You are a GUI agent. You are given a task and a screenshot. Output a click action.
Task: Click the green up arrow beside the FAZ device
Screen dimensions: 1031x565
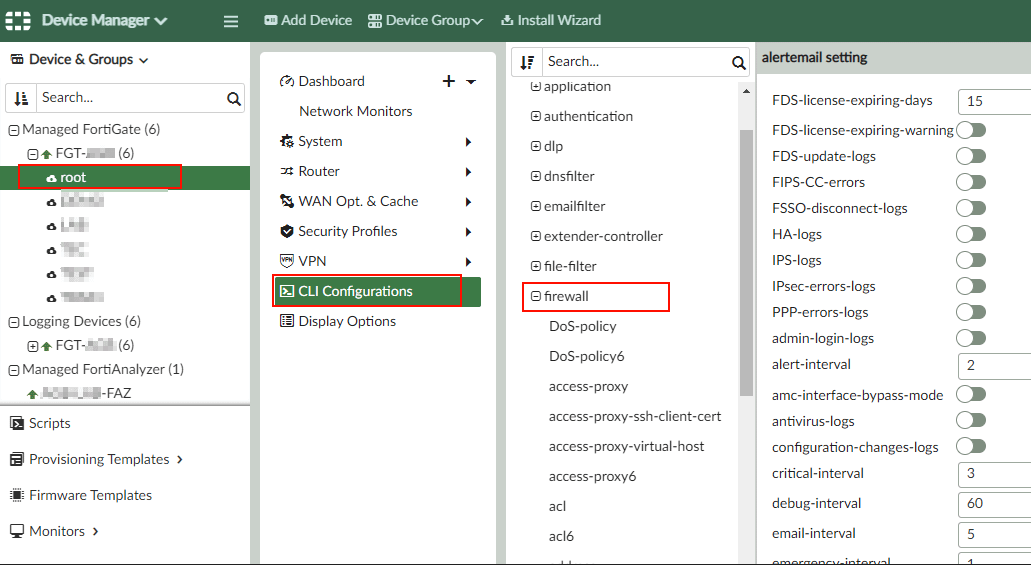coord(32,394)
